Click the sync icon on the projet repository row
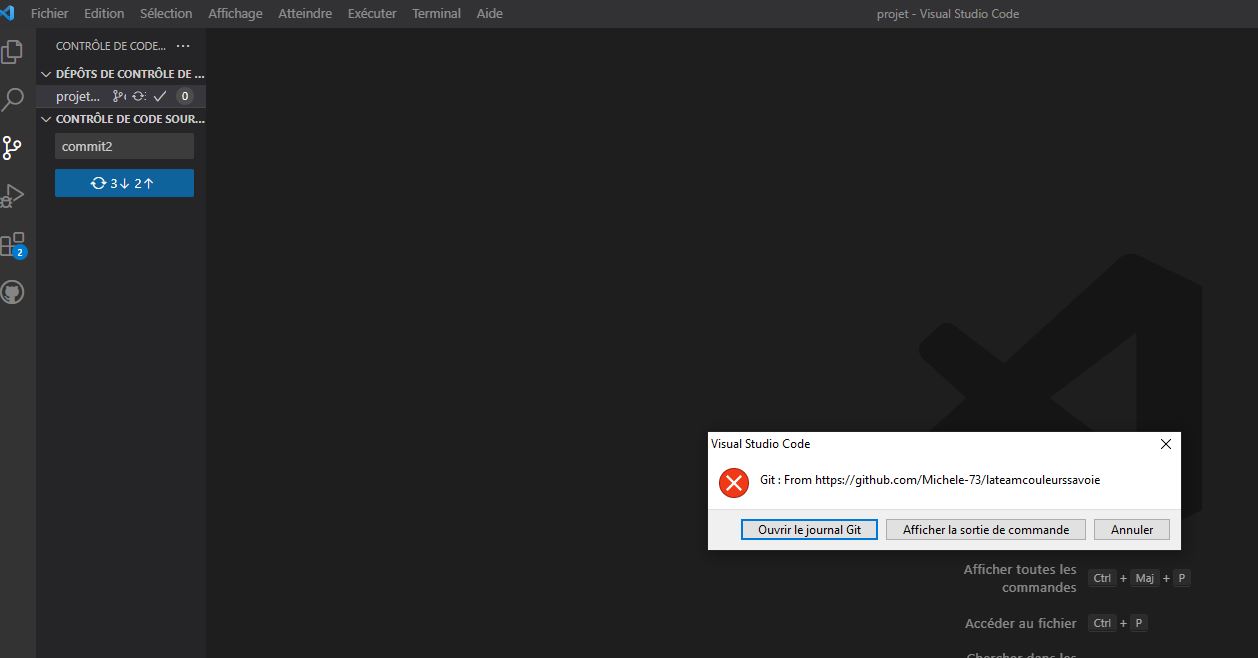Image resolution: width=1258 pixels, height=658 pixels. pyautogui.click(x=139, y=96)
